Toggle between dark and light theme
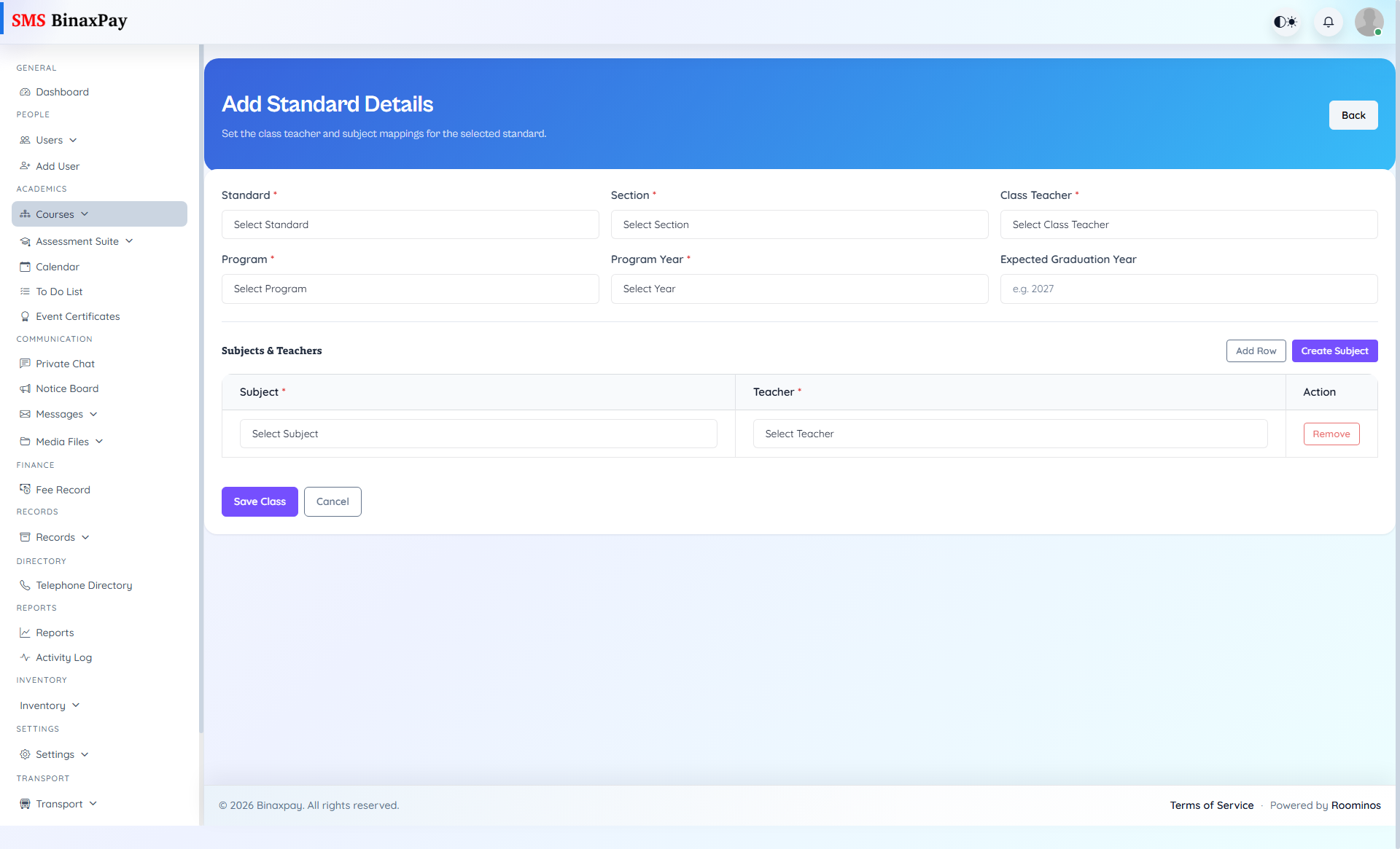This screenshot has height=849, width=1400. (x=1285, y=22)
